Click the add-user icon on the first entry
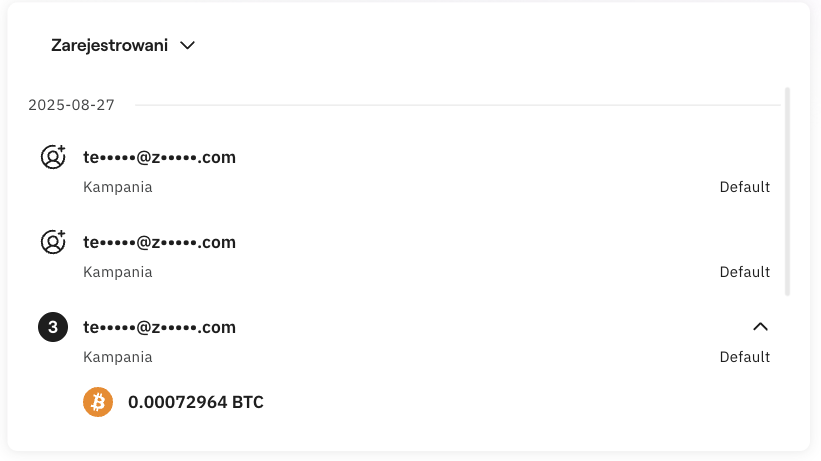The width and height of the screenshot is (821, 461). 53,157
